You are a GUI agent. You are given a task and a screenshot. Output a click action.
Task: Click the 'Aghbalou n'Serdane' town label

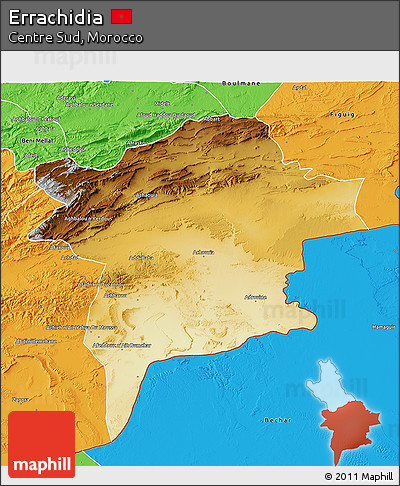coord(89,105)
